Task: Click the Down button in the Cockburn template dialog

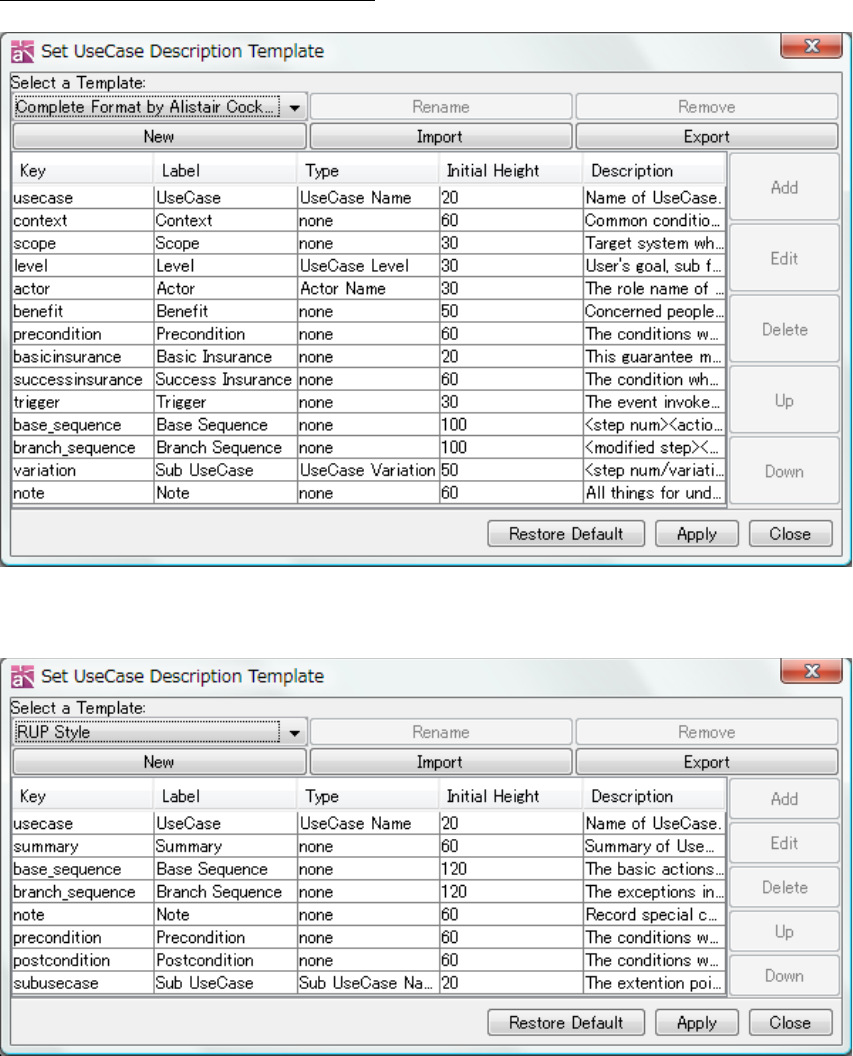Action: (784, 471)
